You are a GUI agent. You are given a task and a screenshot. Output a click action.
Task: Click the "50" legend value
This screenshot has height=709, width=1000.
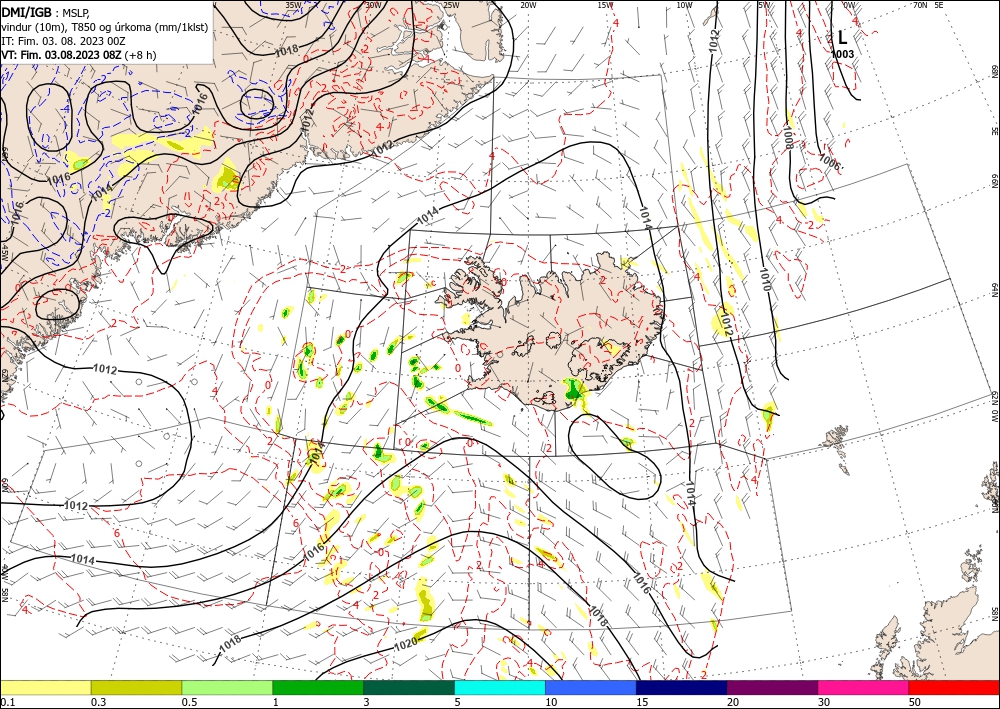(915, 702)
